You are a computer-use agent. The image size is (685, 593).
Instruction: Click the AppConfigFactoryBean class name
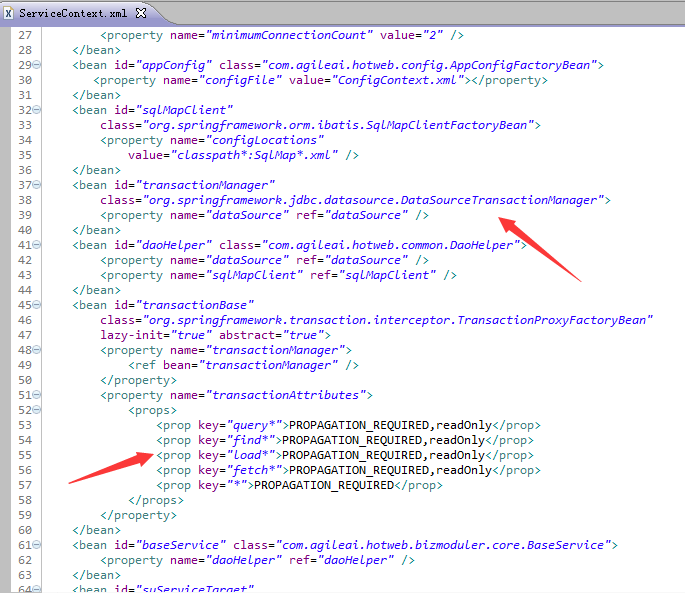pos(520,65)
